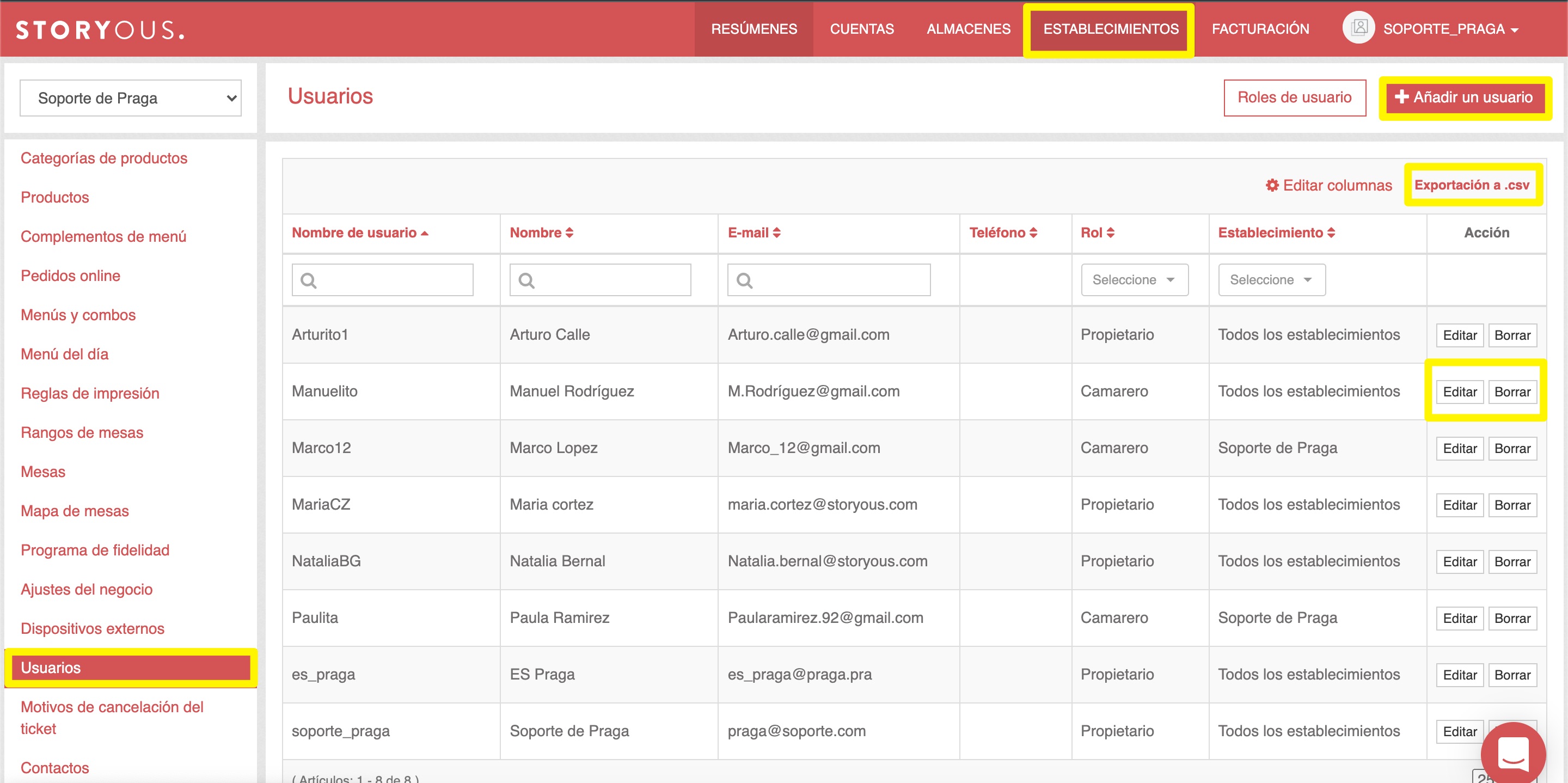Click the Nombre de usuario search field
1568x783 pixels.
(382, 279)
